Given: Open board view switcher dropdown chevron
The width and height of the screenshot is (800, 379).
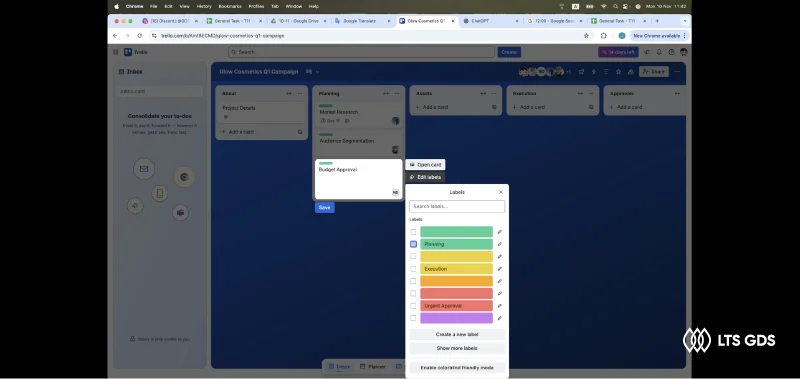Looking at the screenshot, I should 317,72.
